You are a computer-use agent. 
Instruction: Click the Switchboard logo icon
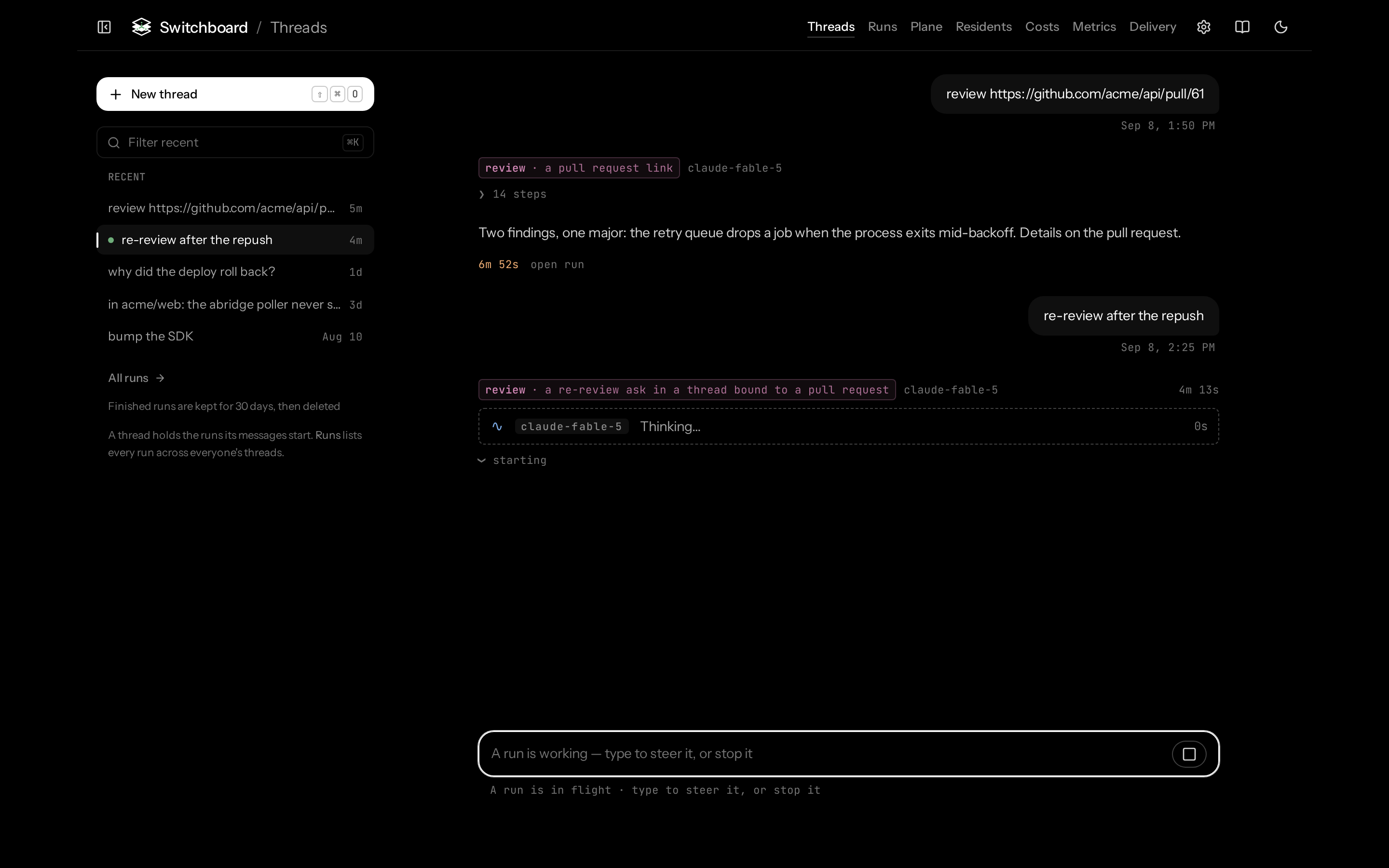(141, 27)
